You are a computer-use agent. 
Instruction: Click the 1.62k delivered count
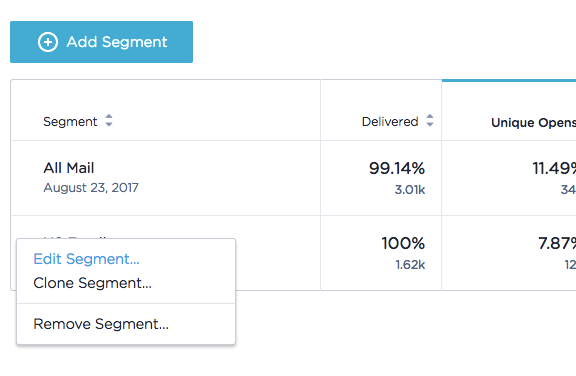coord(410,265)
